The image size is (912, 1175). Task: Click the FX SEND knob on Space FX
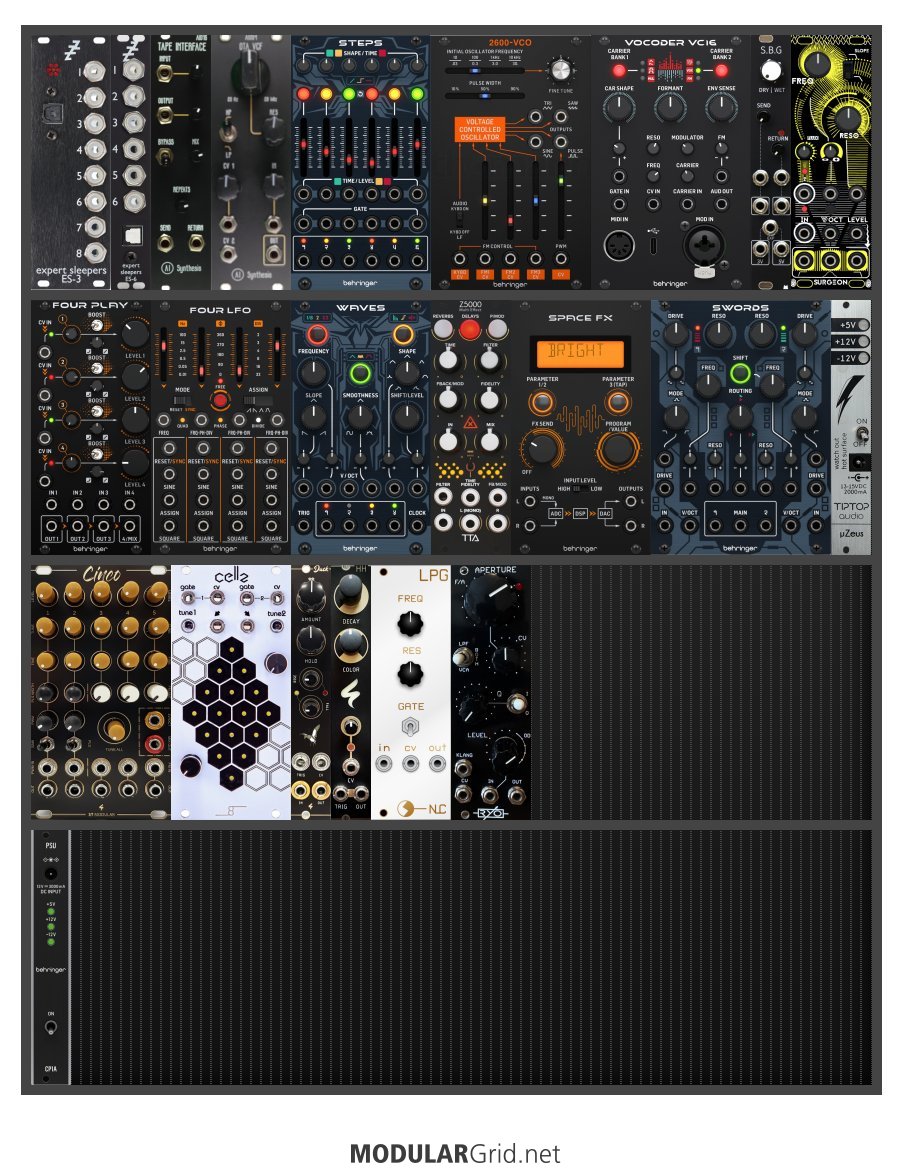click(541, 449)
